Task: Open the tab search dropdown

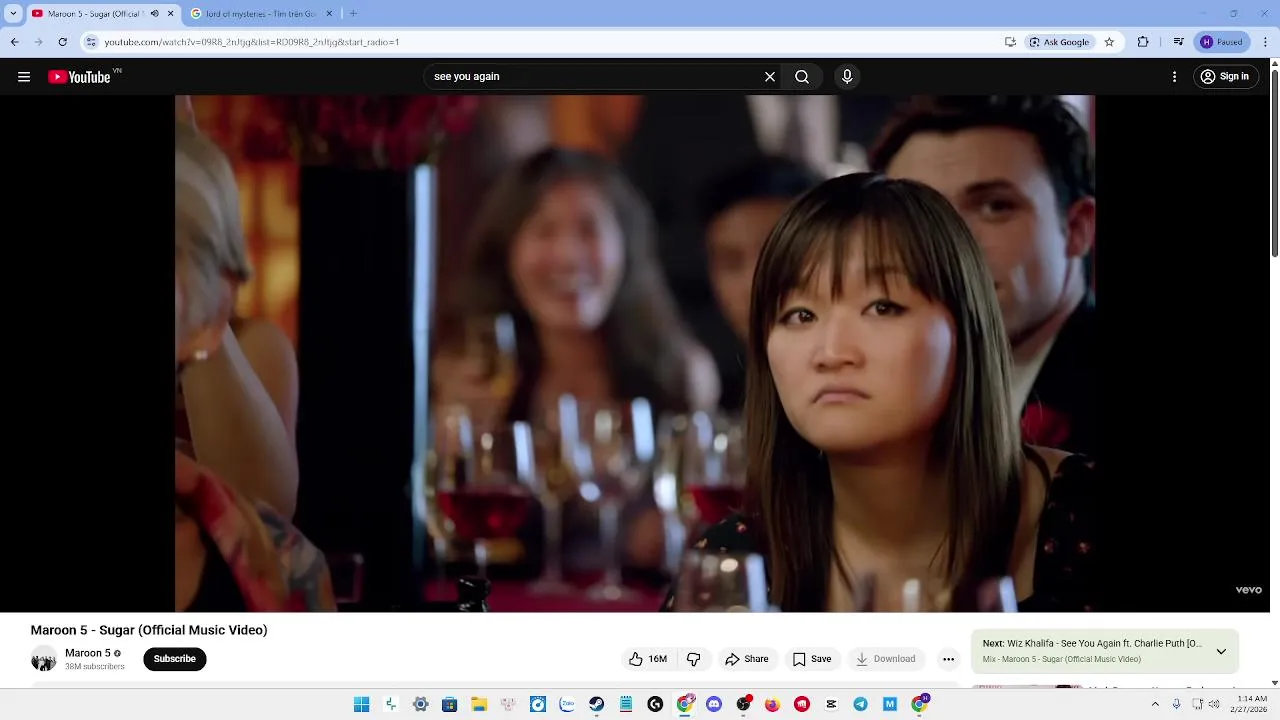Action: coord(13,14)
